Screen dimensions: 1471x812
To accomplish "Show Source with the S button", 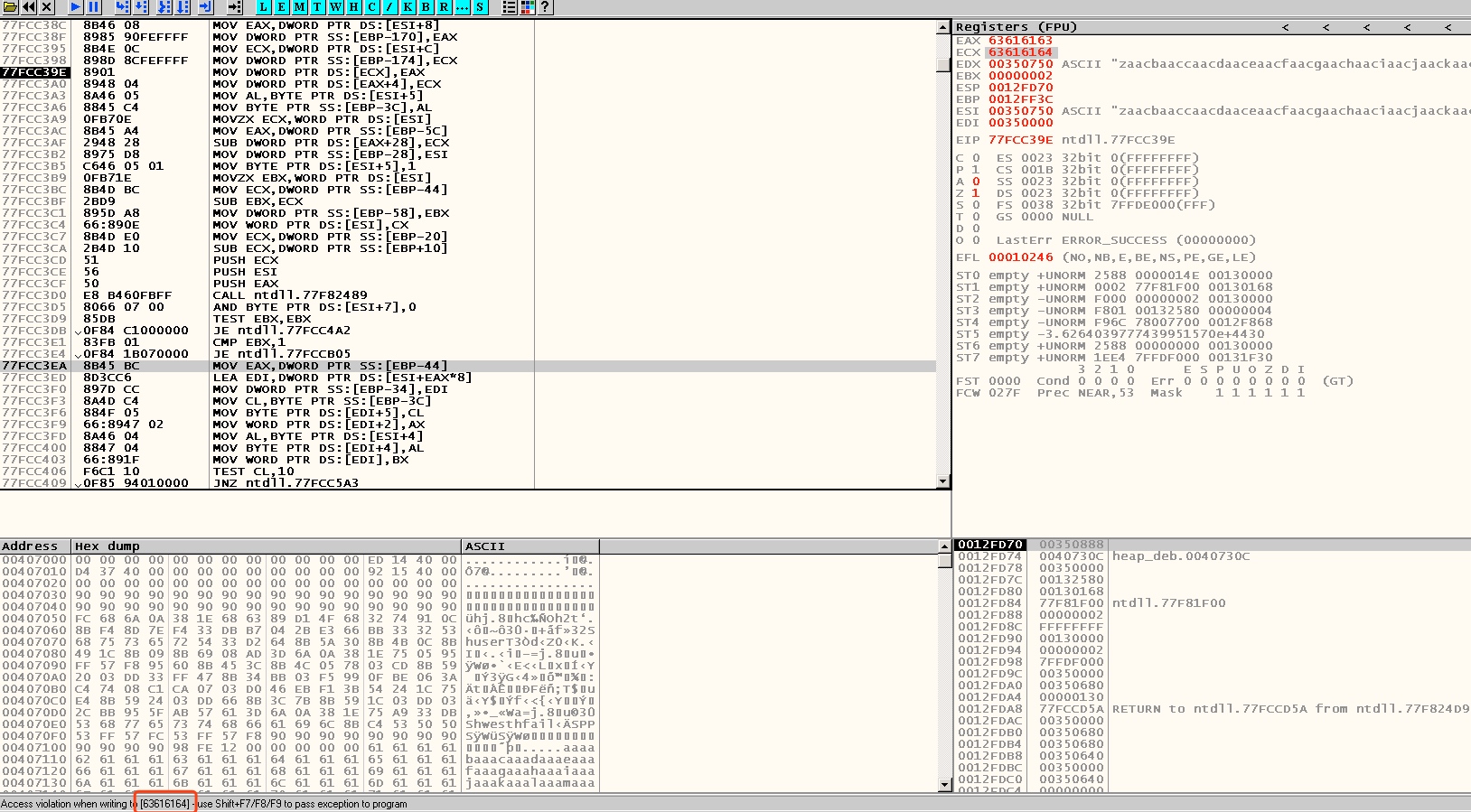I will pyautogui.click(x=480, y=7).
